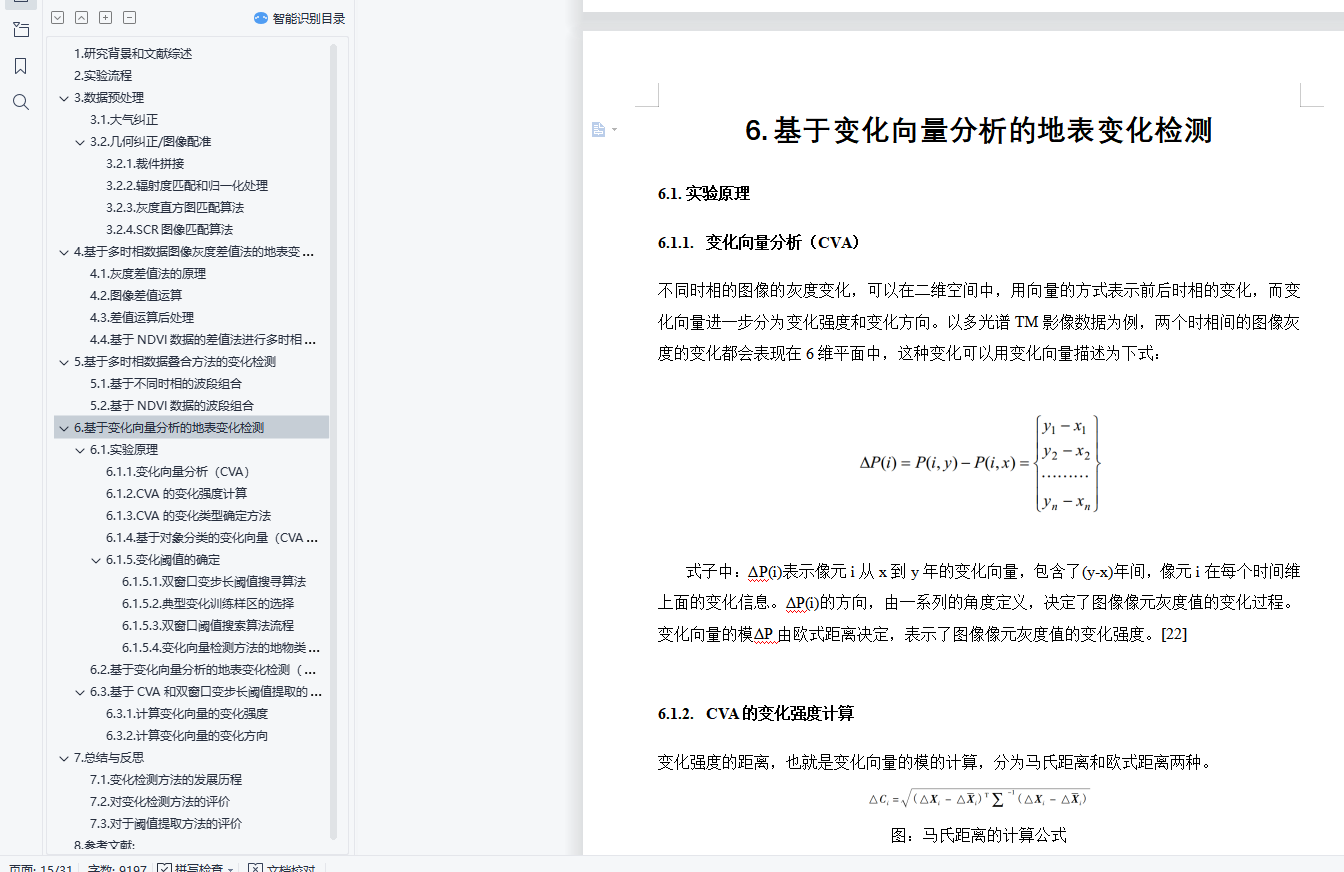
Task: Go to 6.1.5.1.双窗口变步长阈值搜寻算法
Action: click(x=214, y=582)
